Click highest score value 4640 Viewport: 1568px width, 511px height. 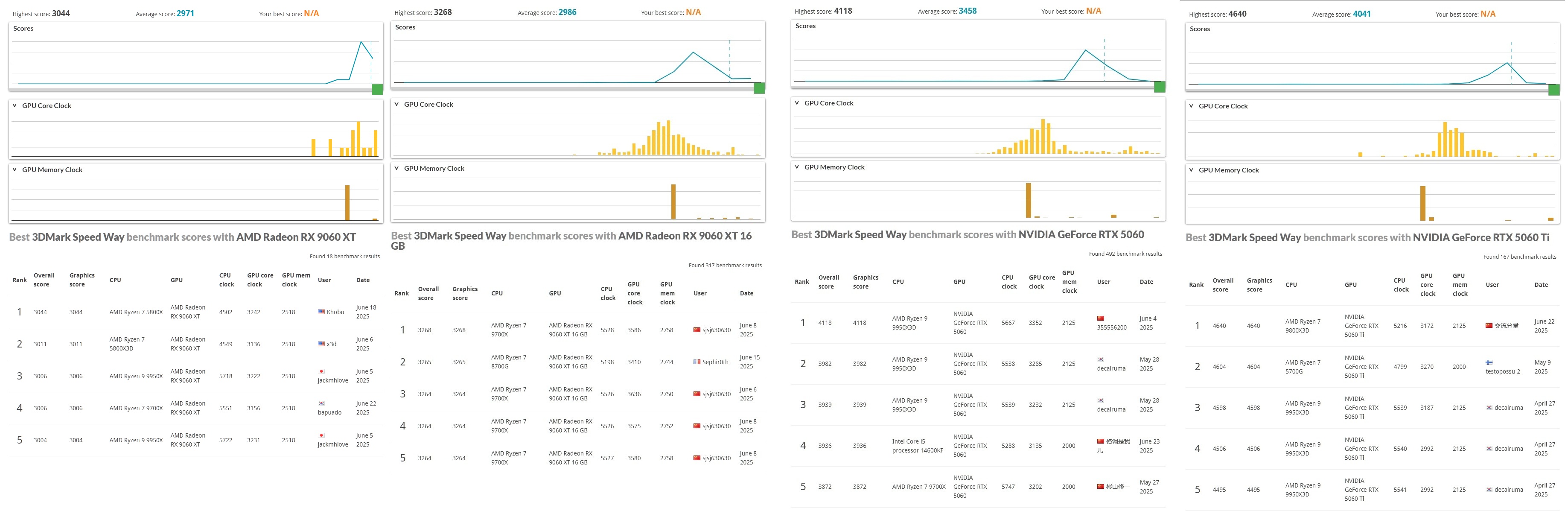(x=1238, y=14)
